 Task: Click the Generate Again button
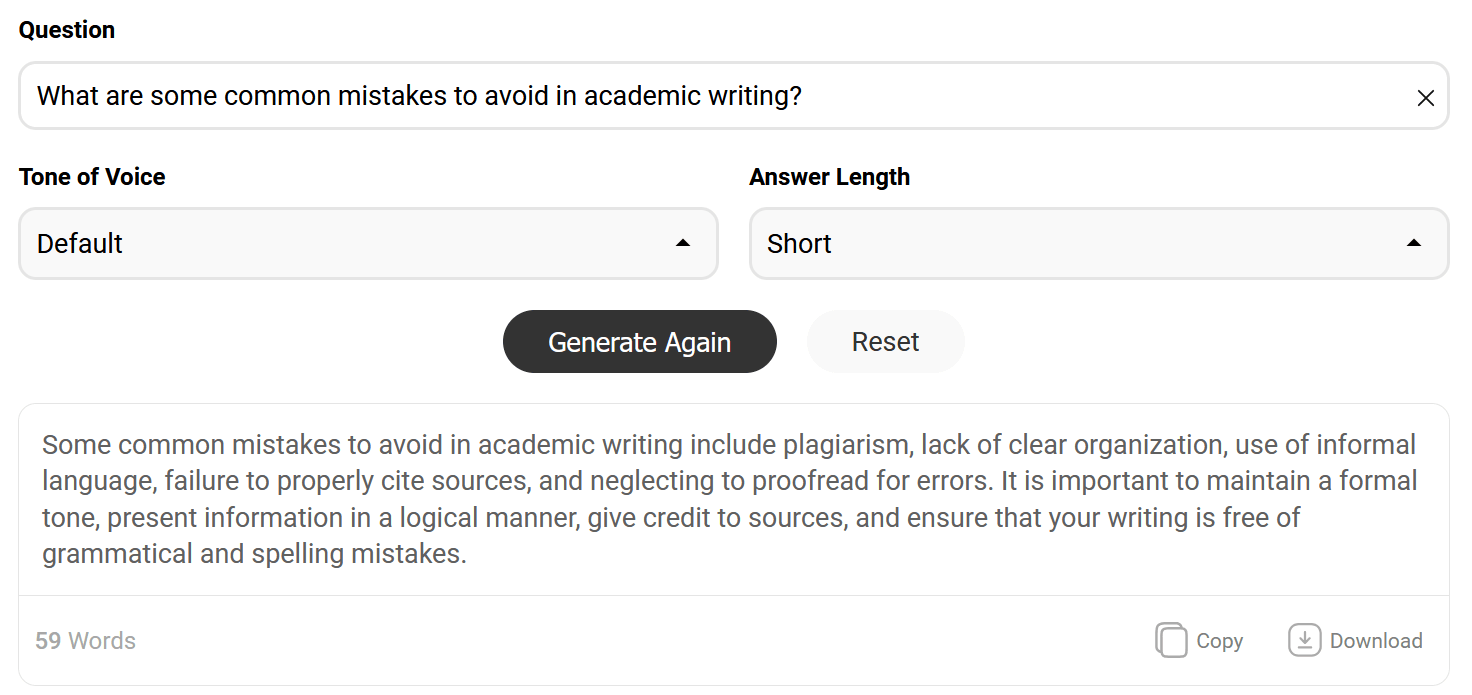click(x=639, y=342)
